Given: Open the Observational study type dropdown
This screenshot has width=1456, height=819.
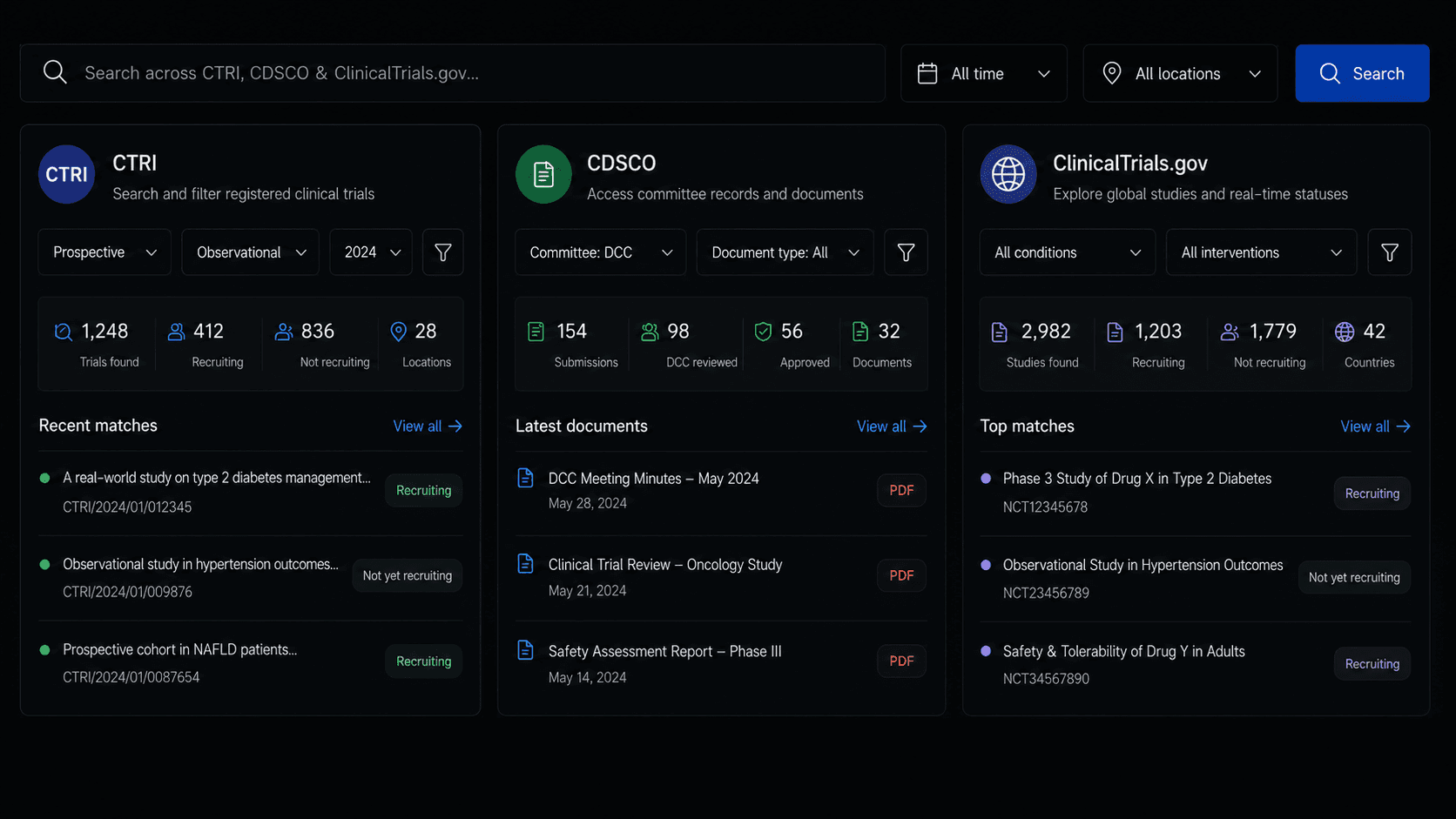Looking at the screenshot, I should pyautogui.click(x=250, y=252).
